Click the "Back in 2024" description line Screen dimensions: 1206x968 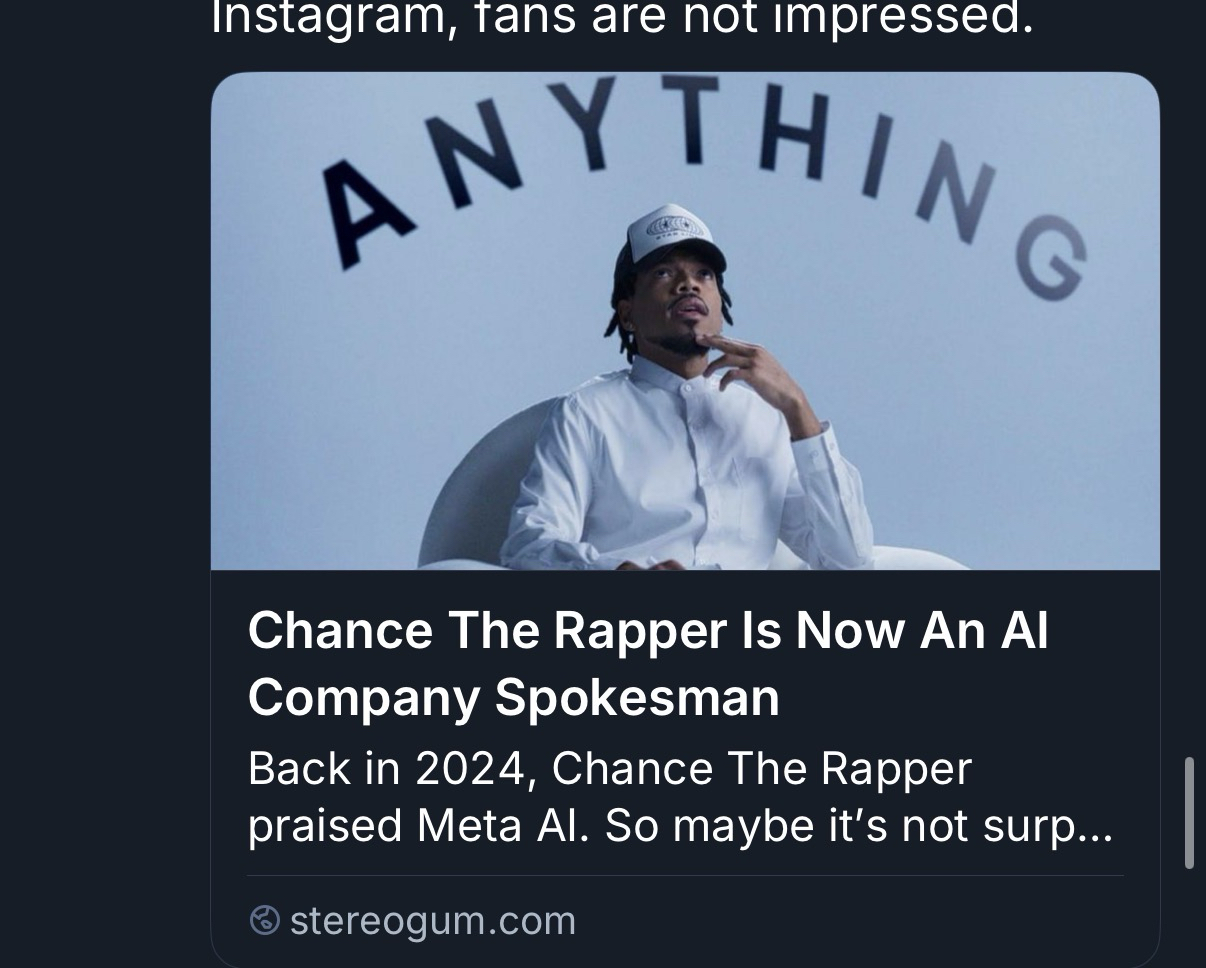click(609, 769)
